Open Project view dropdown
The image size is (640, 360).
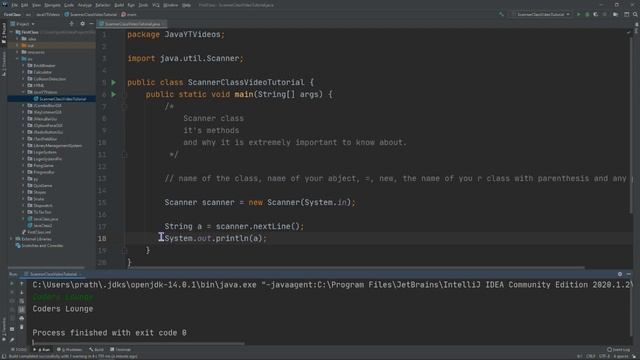click(23, 24)
